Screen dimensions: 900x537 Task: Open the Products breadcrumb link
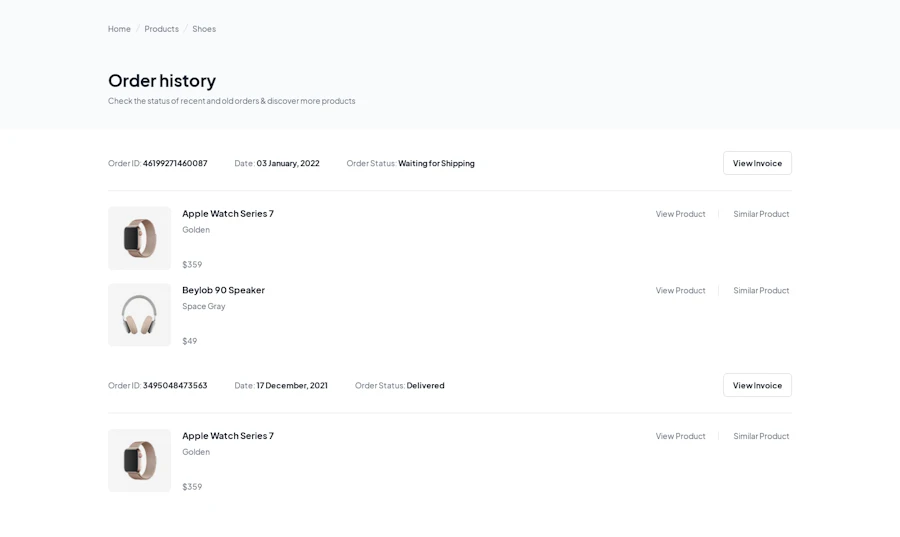point(161,29)
